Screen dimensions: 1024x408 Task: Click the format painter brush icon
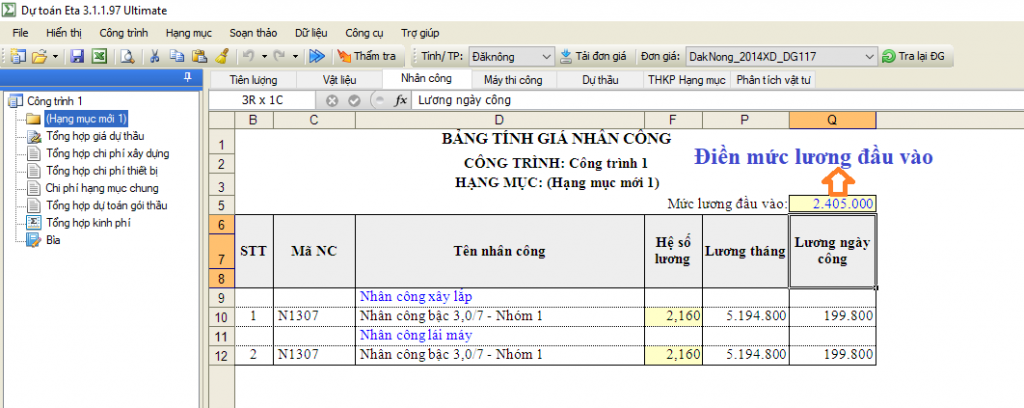point(221,57)
